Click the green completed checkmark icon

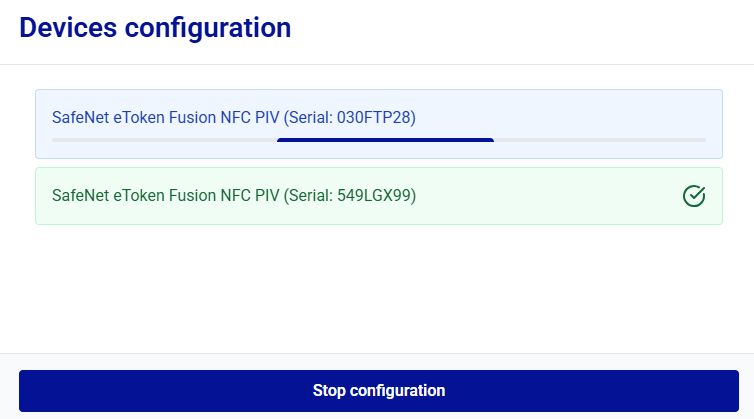tap(694, 196)
